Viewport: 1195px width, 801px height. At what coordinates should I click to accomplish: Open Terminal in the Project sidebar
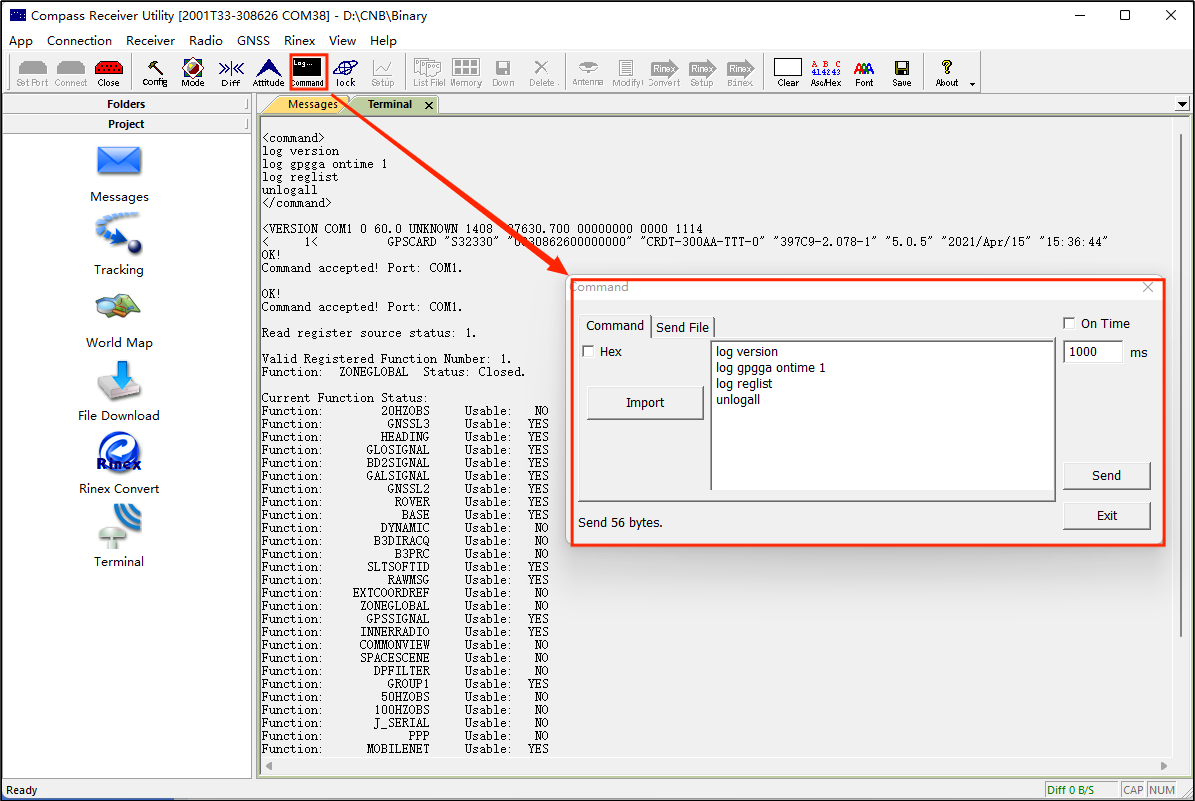click(119, 537)
